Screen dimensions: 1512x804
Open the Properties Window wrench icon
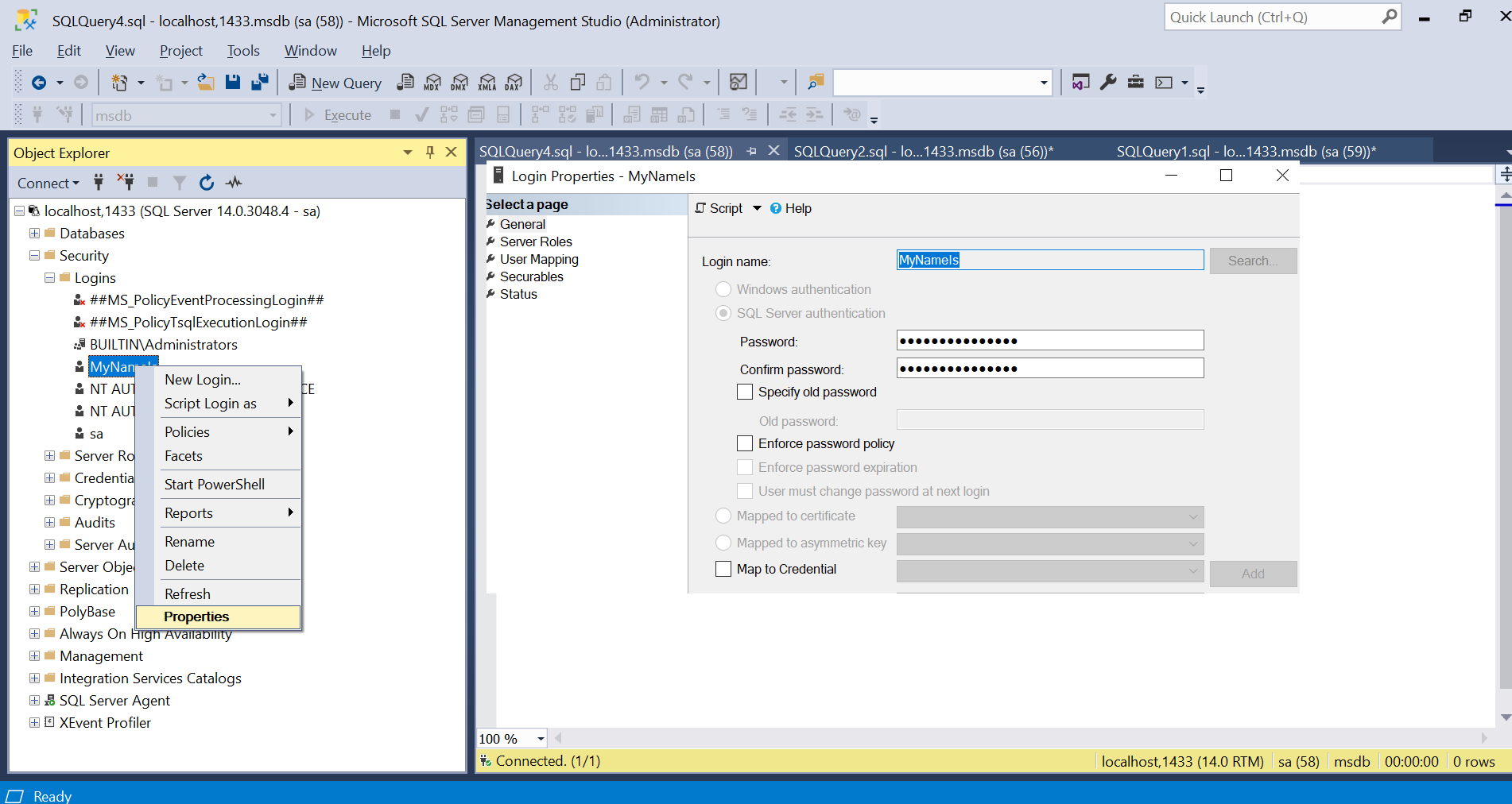pyautogui.click(x=1108, y=82)
